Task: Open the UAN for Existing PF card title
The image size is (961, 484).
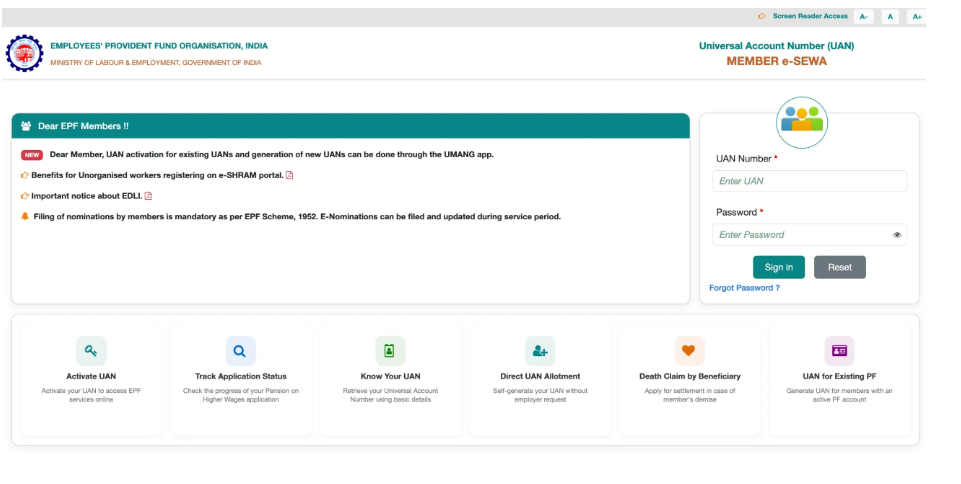Action: [839, 376]
